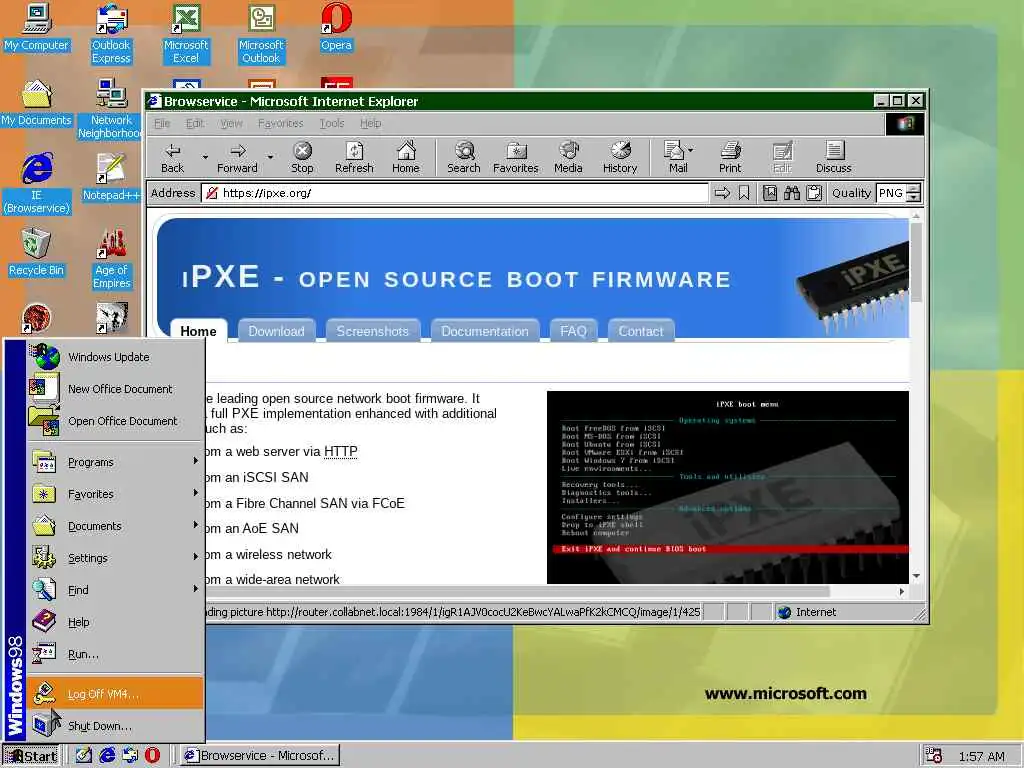Select New Office Document in Start menu

(x=115, y=389)
